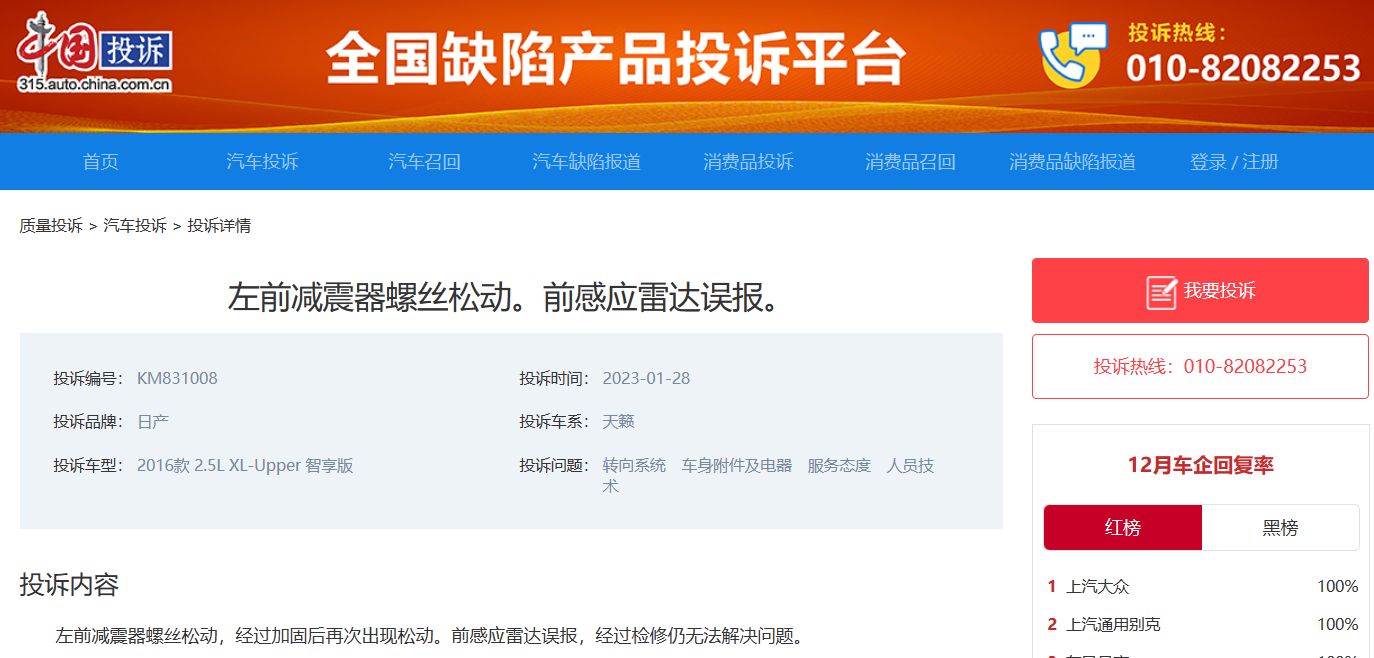Click the 100% rate beside 上汽通用别克
Viewport: 1374px width, 658px height.
pos(1337,625)
